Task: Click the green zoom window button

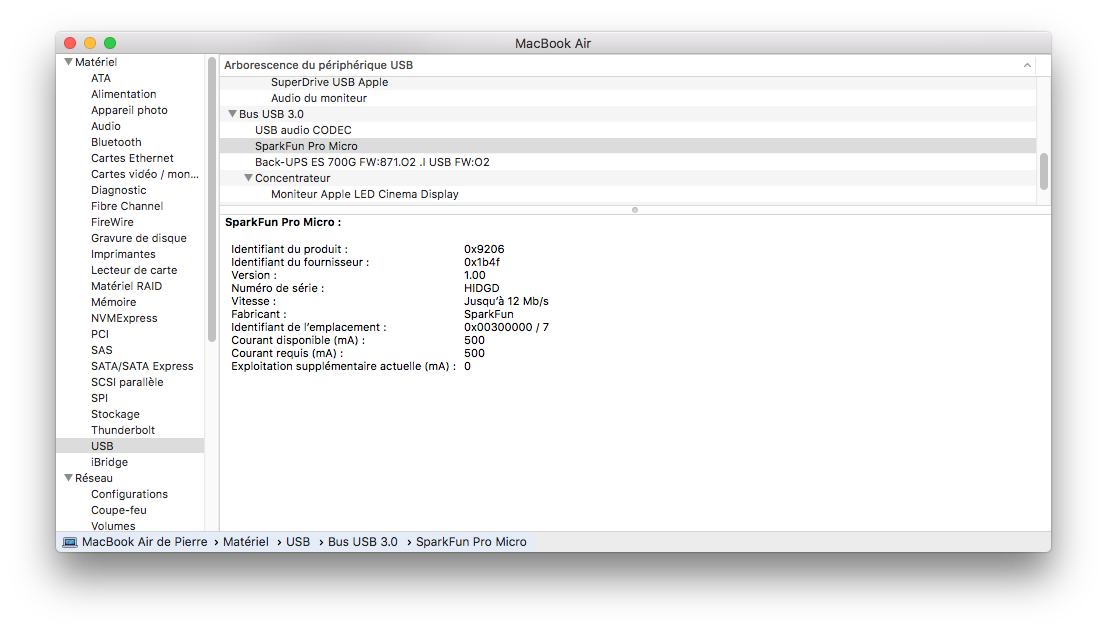Action: (110, 43)
